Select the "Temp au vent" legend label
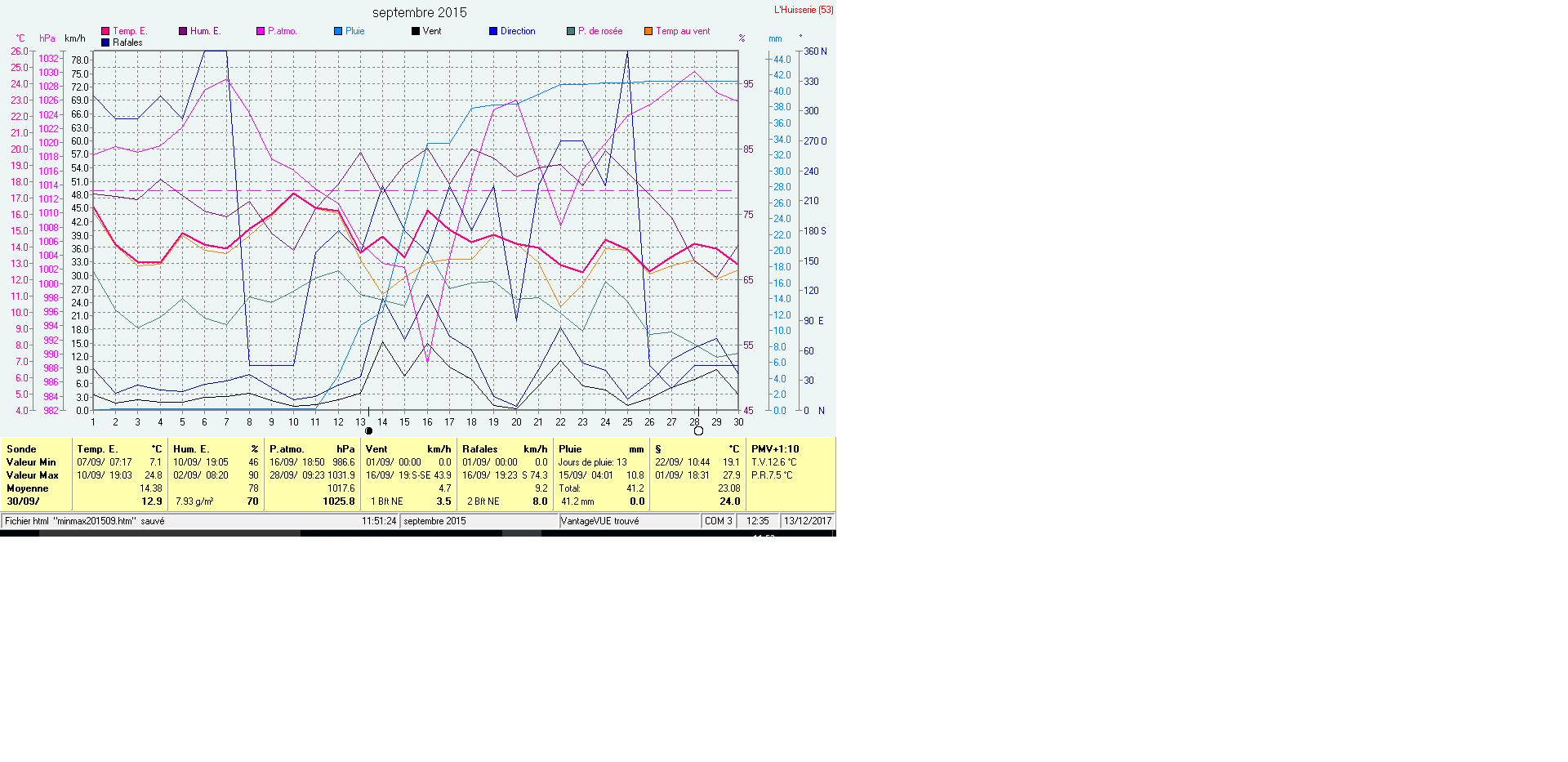Screen dimensions: 1568x762 point(683,31)
